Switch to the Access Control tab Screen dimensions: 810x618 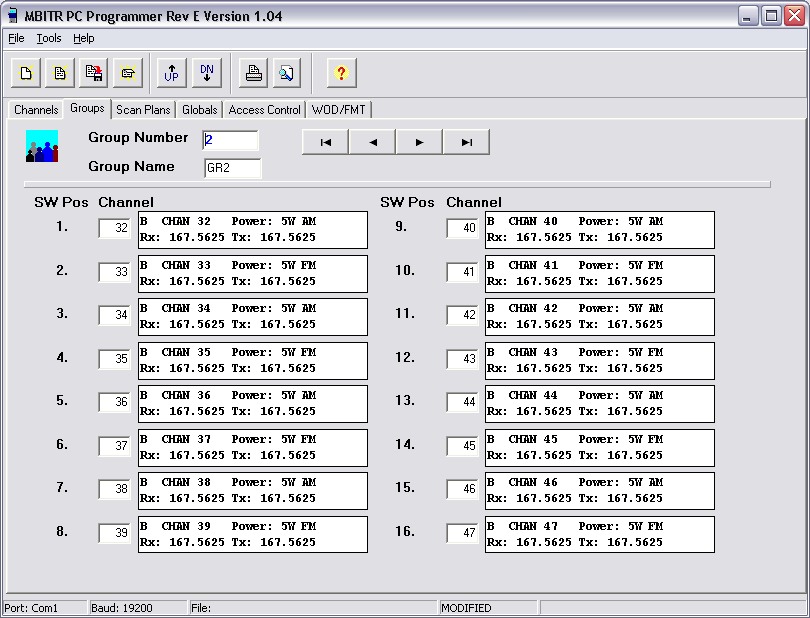(264, 109)
